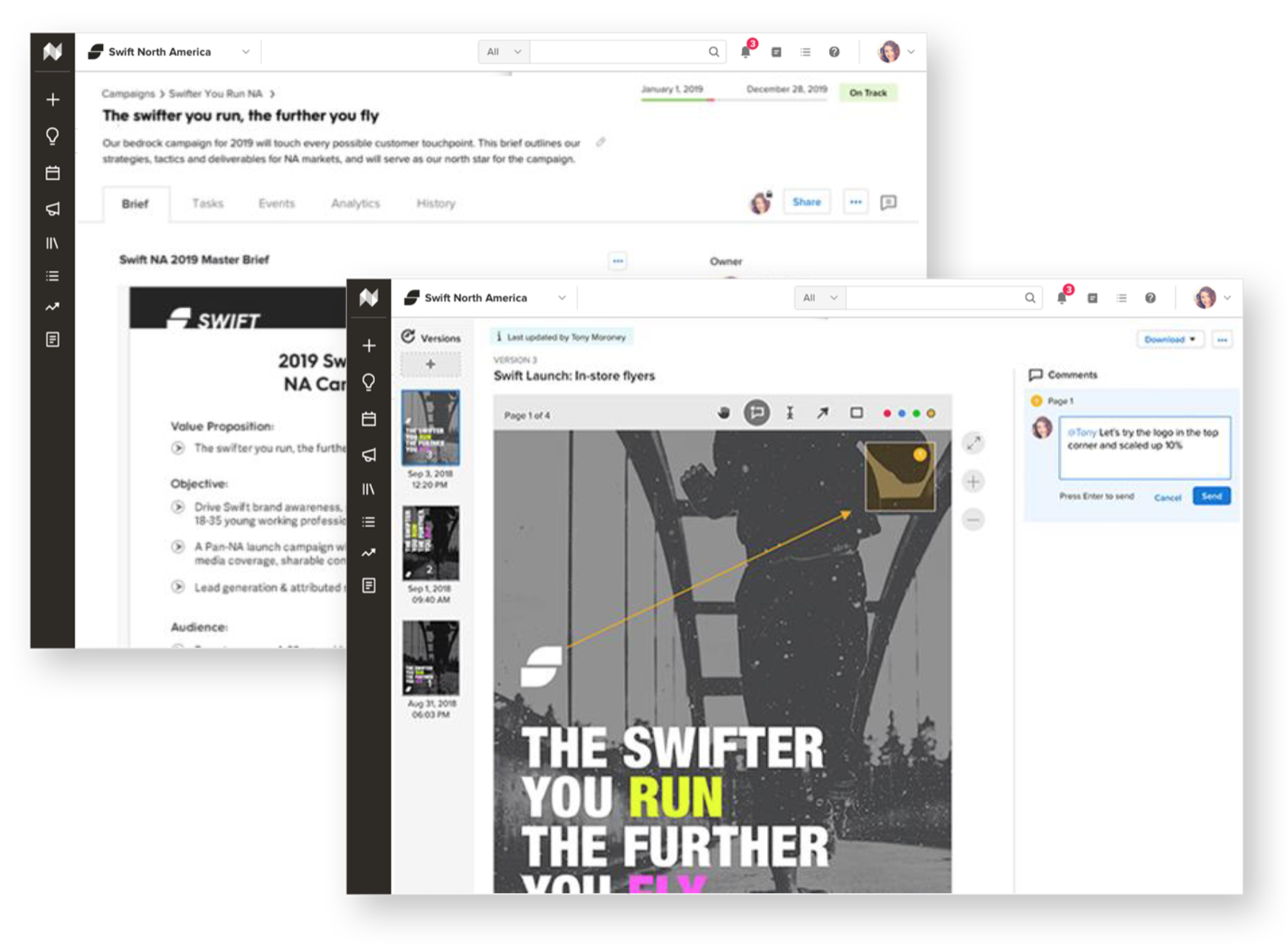Click the pencil icon to edit campaign description
The image size is (1288, 951).
pos(601,143)
